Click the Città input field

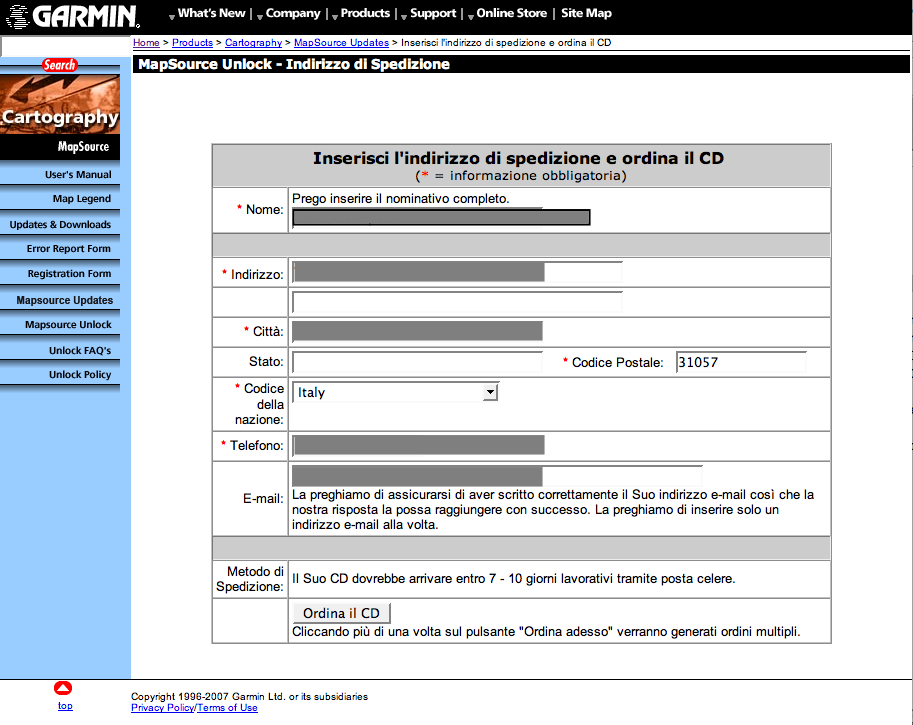[417, 331]
